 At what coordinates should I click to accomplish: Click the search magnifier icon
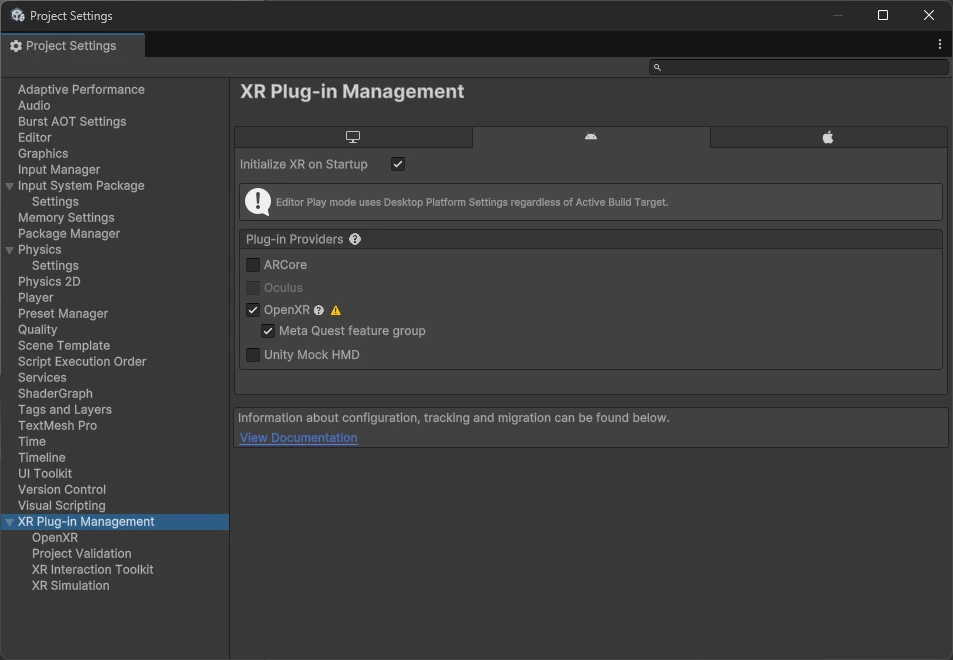(657, 67)
